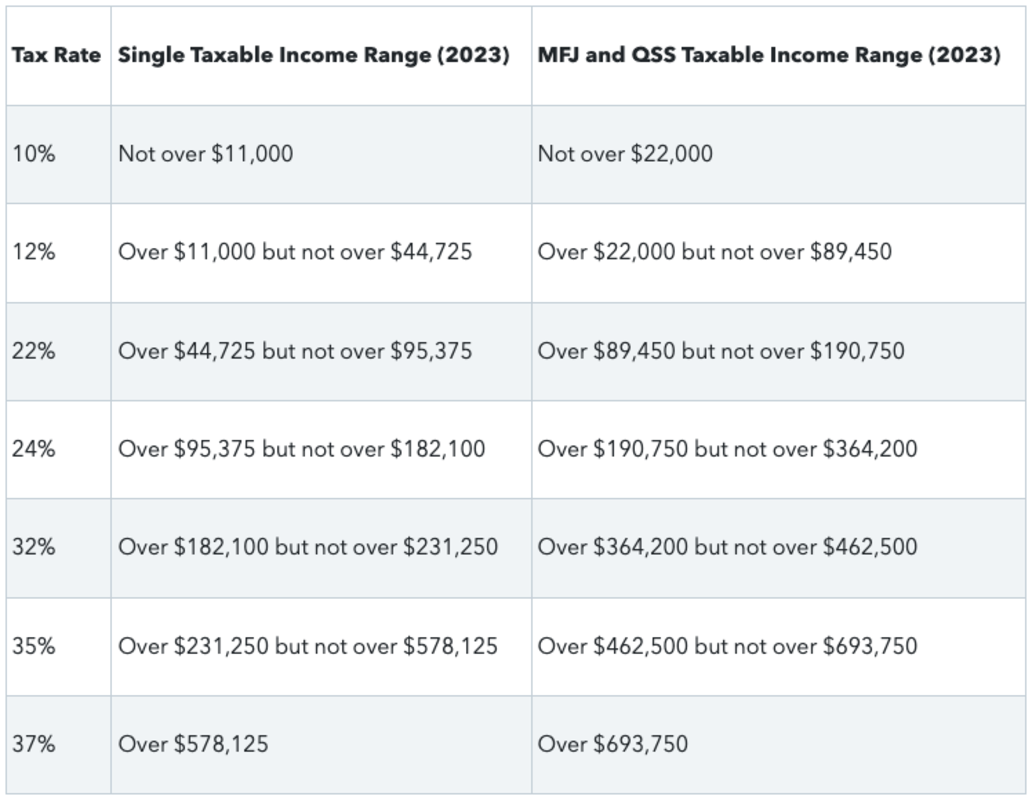Select the 35% tax rate cell
The image size is (1032, 800).
[34, 646]
